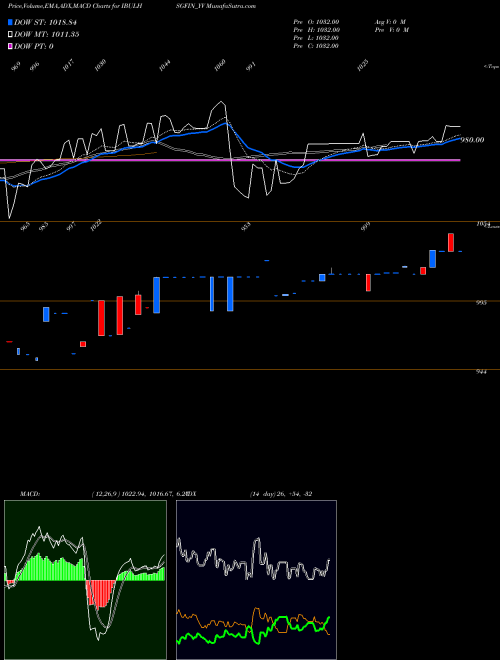Click the 980.00 price label on EMA chart

point(473,140)
